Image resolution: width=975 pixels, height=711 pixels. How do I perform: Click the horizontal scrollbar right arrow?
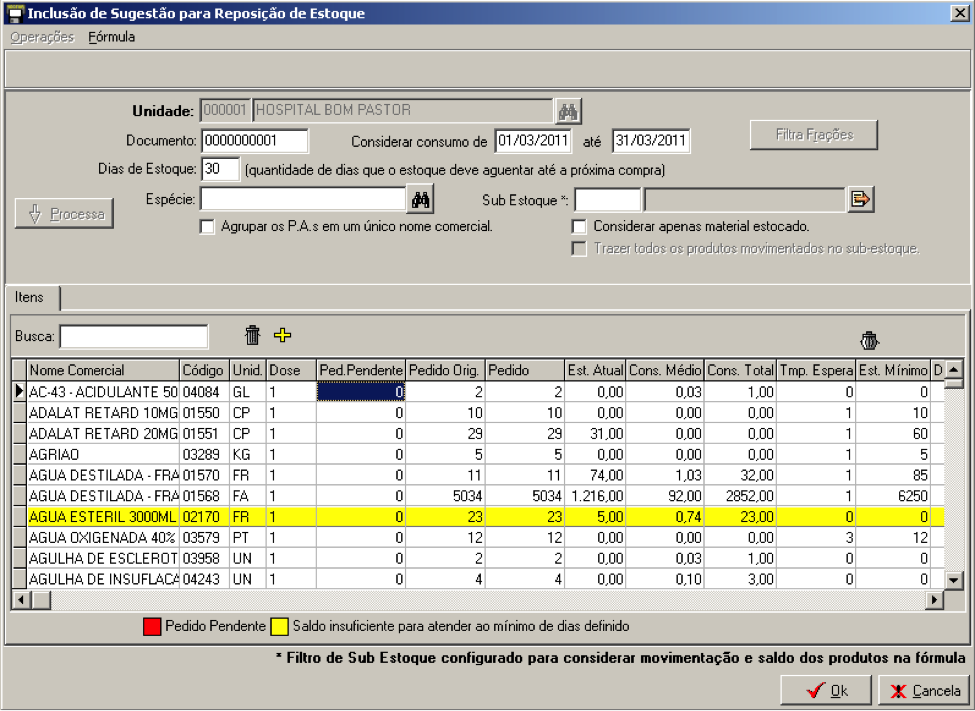(934, 600)
